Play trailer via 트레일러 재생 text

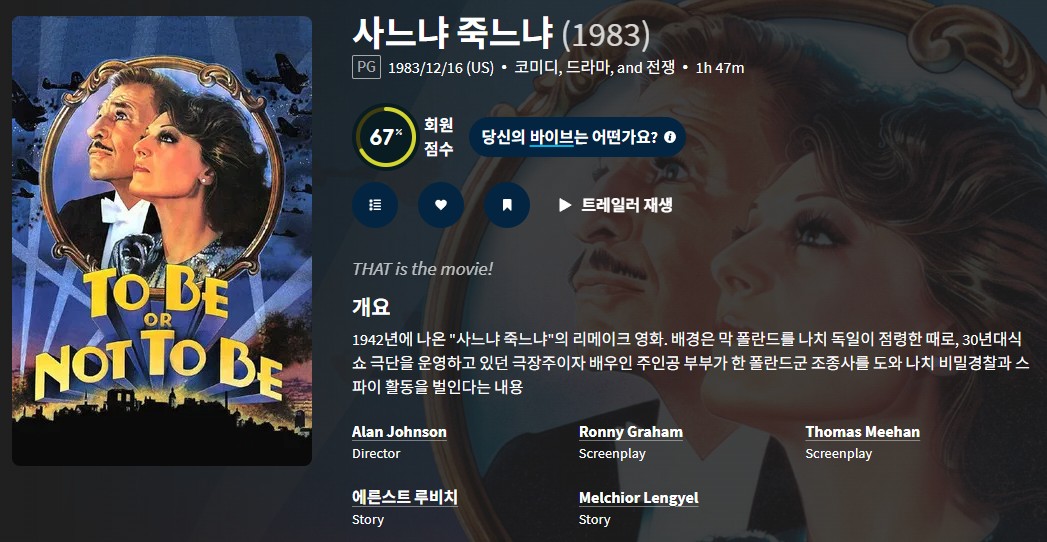point(626,205)
